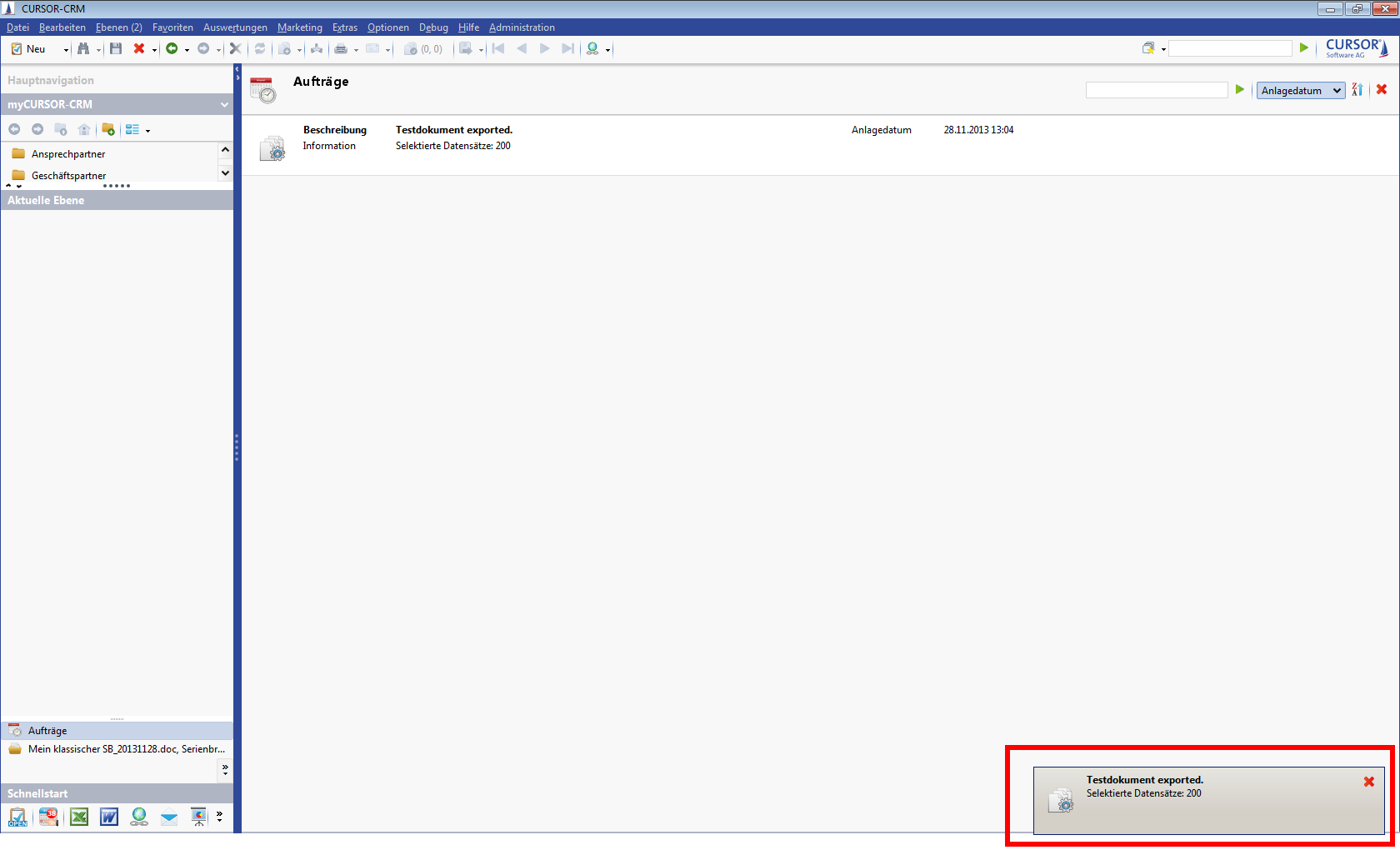1400x850 pixels.
Task: Click the presentation chart icon in Schnellstart
Action: (198, 817)
